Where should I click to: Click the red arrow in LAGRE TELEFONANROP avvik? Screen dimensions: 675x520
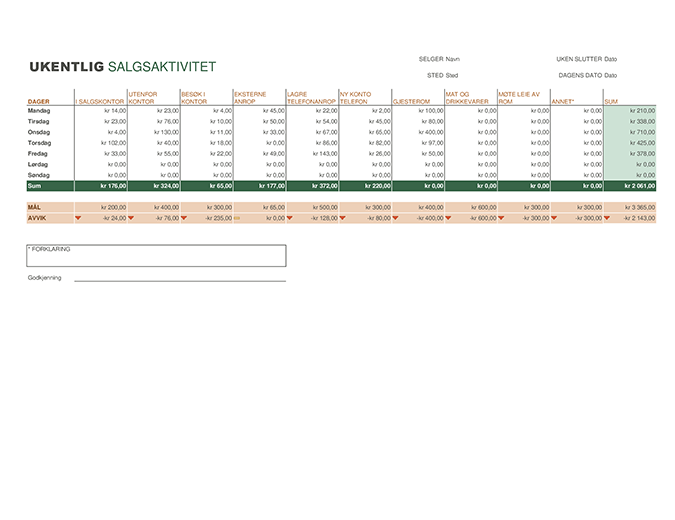click(x=290, y=218)
